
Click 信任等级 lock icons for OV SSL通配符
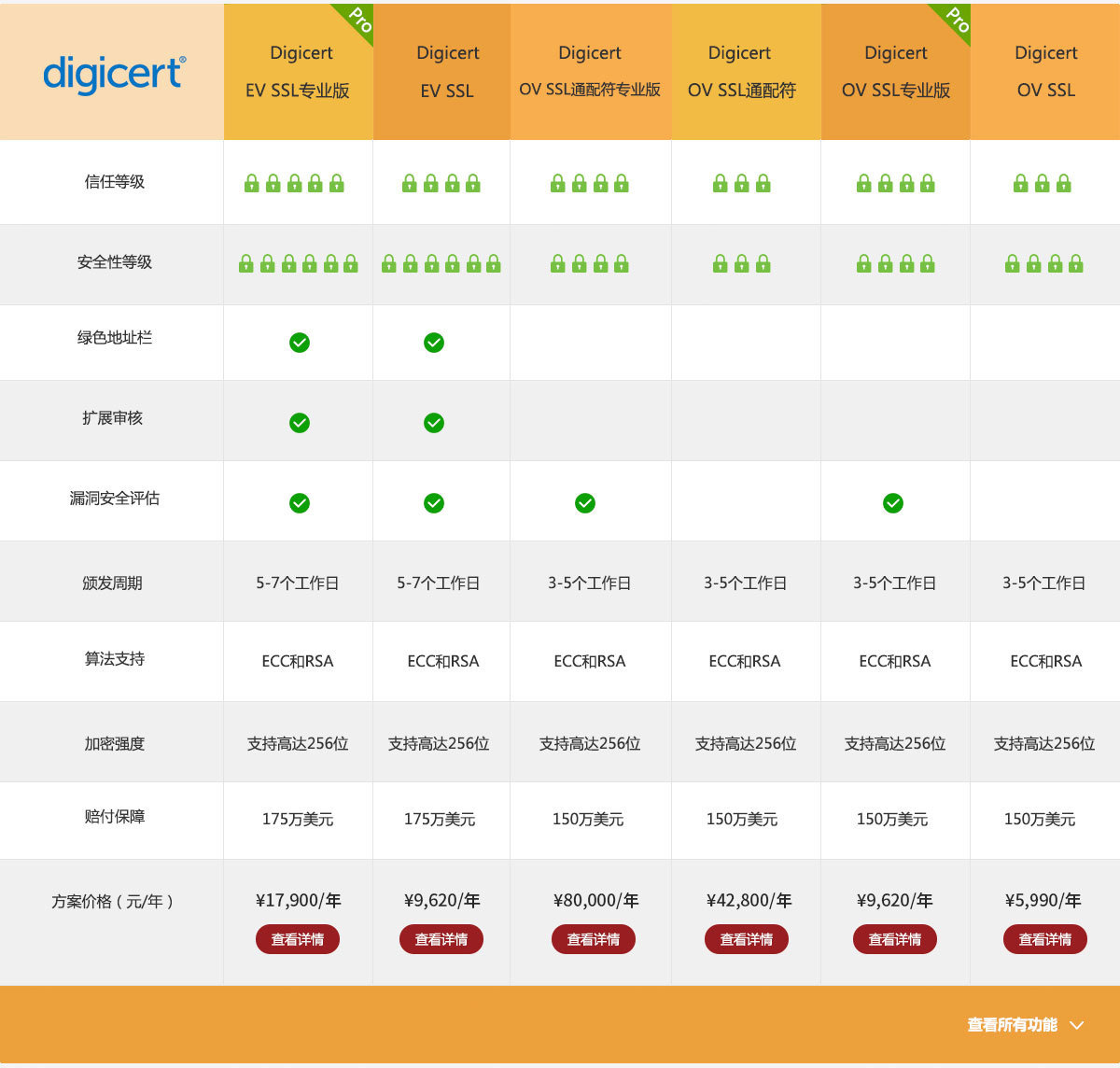742,183
